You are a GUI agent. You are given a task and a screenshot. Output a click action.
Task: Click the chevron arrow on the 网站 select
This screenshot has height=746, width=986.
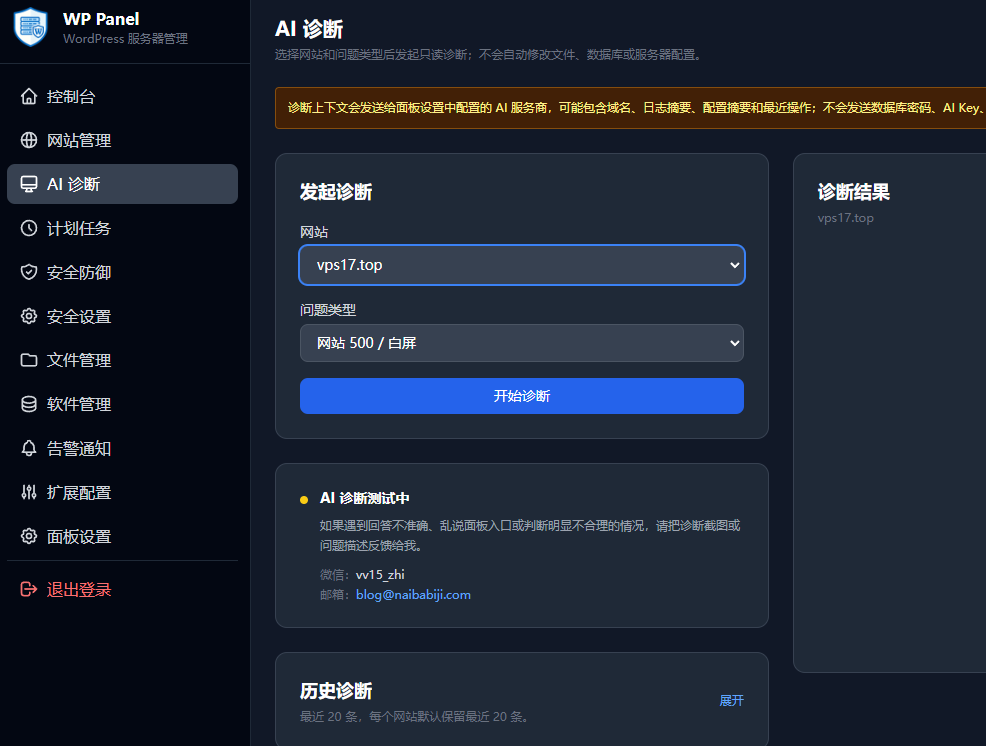click(734, 265)
